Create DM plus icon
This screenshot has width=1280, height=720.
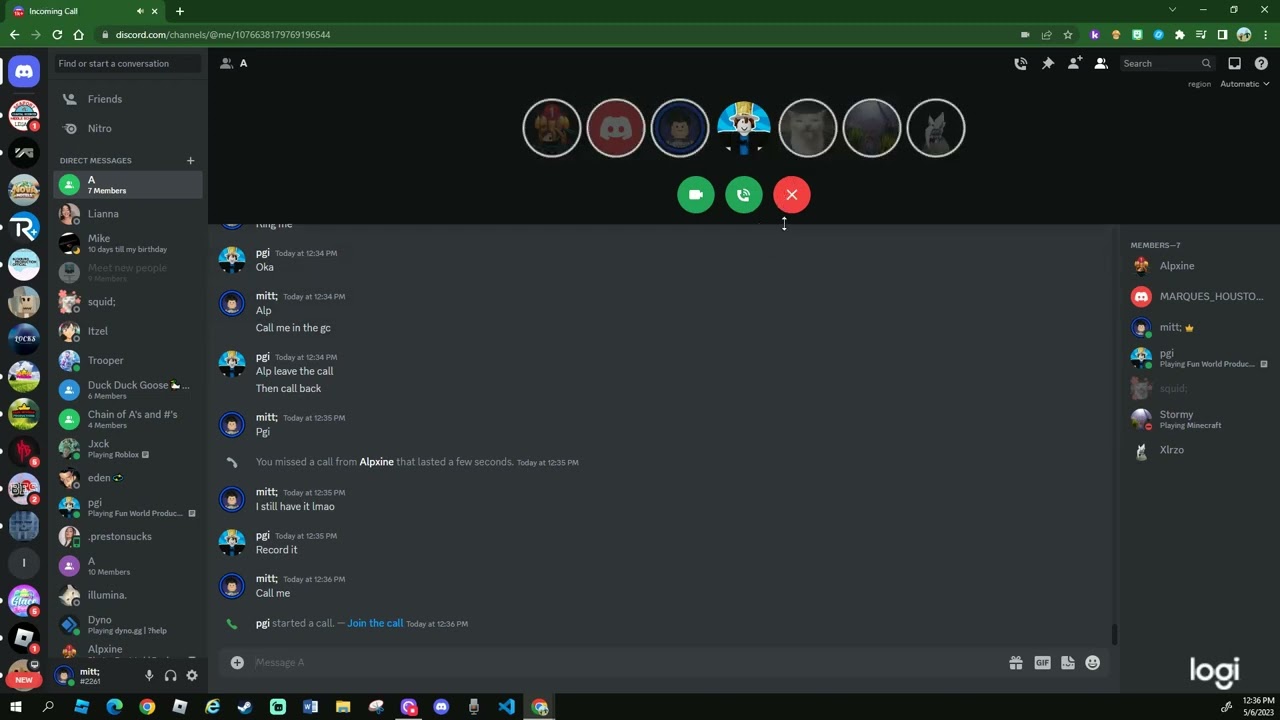pos(190,160)
